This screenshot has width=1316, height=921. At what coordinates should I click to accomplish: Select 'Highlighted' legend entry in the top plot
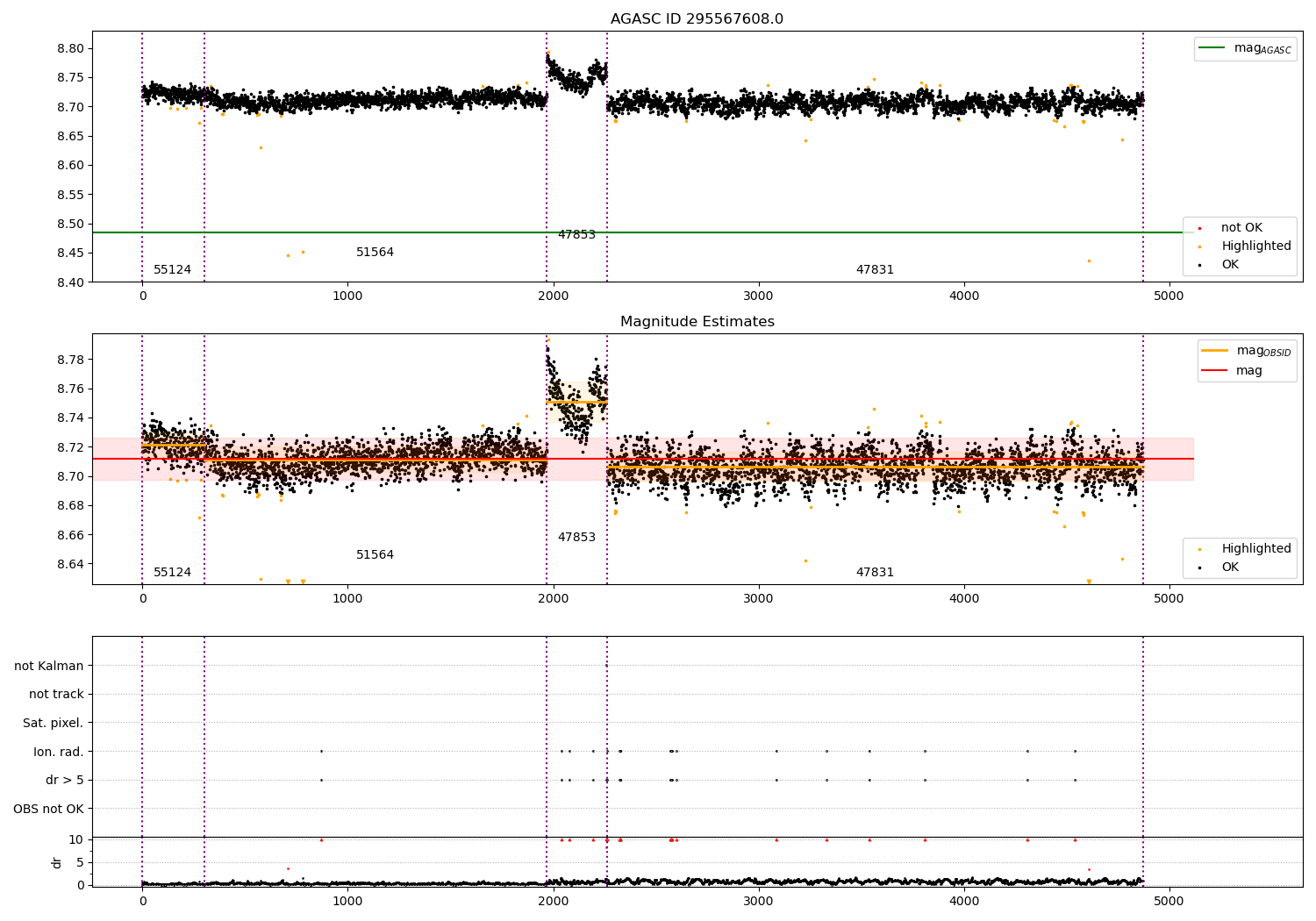[x=1256, y=246]
